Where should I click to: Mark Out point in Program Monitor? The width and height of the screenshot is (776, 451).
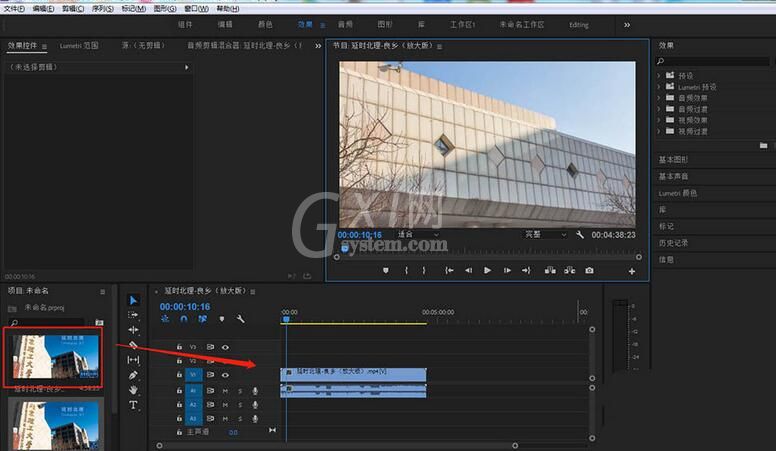coord(424,270)
